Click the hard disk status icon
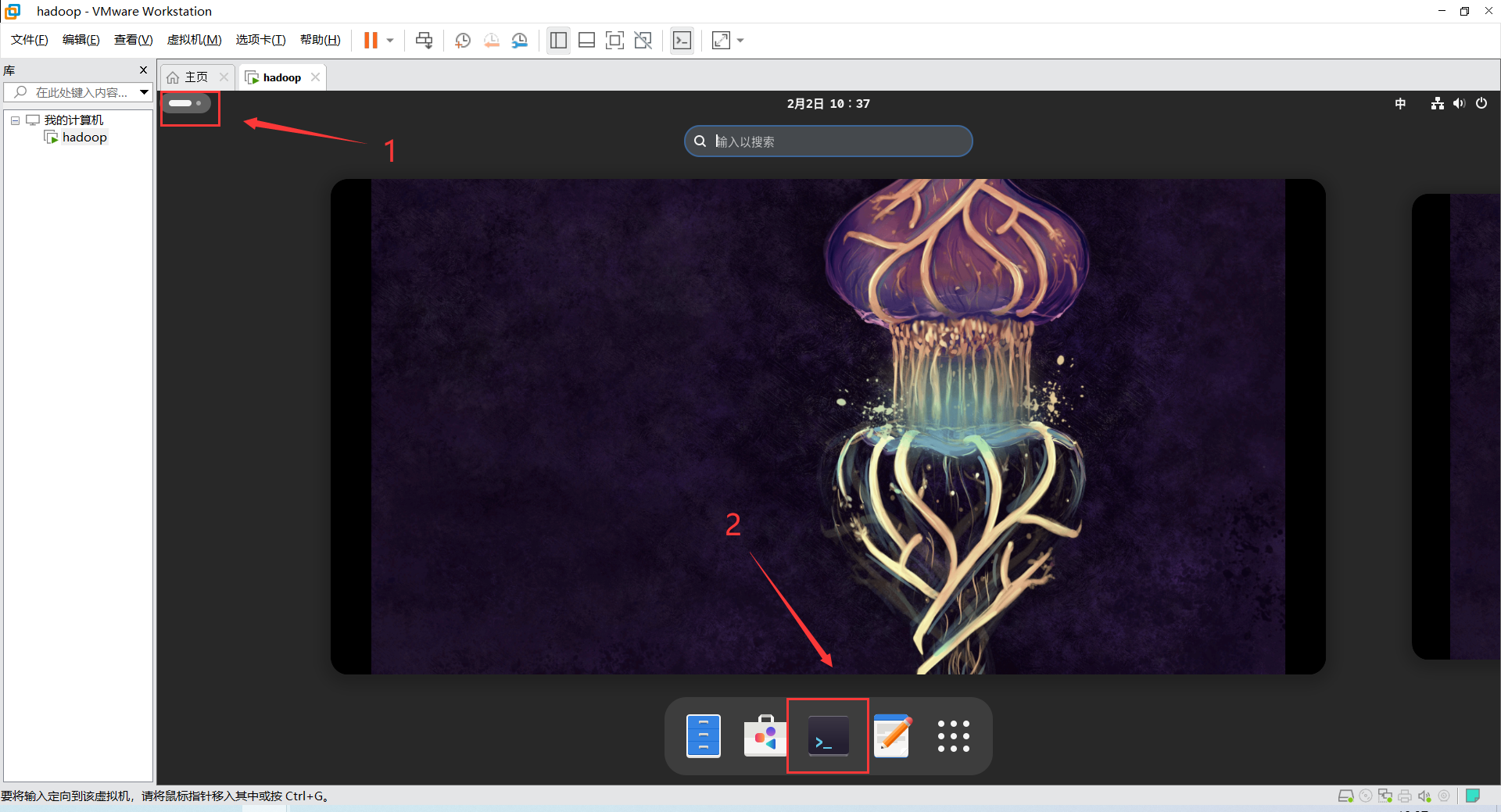Image resolution: width=1501 pixels, height=812 pixels. click(x=1345, y=796)
